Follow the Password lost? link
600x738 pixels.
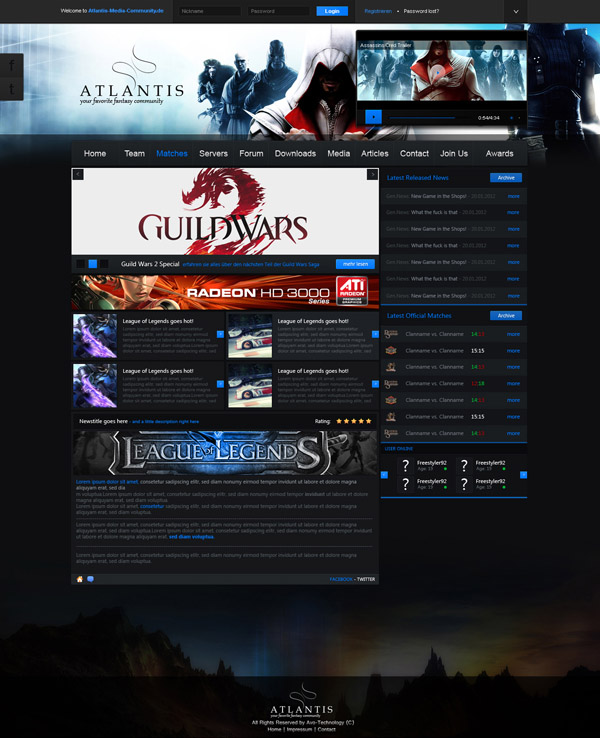click(x=421, y=11)
